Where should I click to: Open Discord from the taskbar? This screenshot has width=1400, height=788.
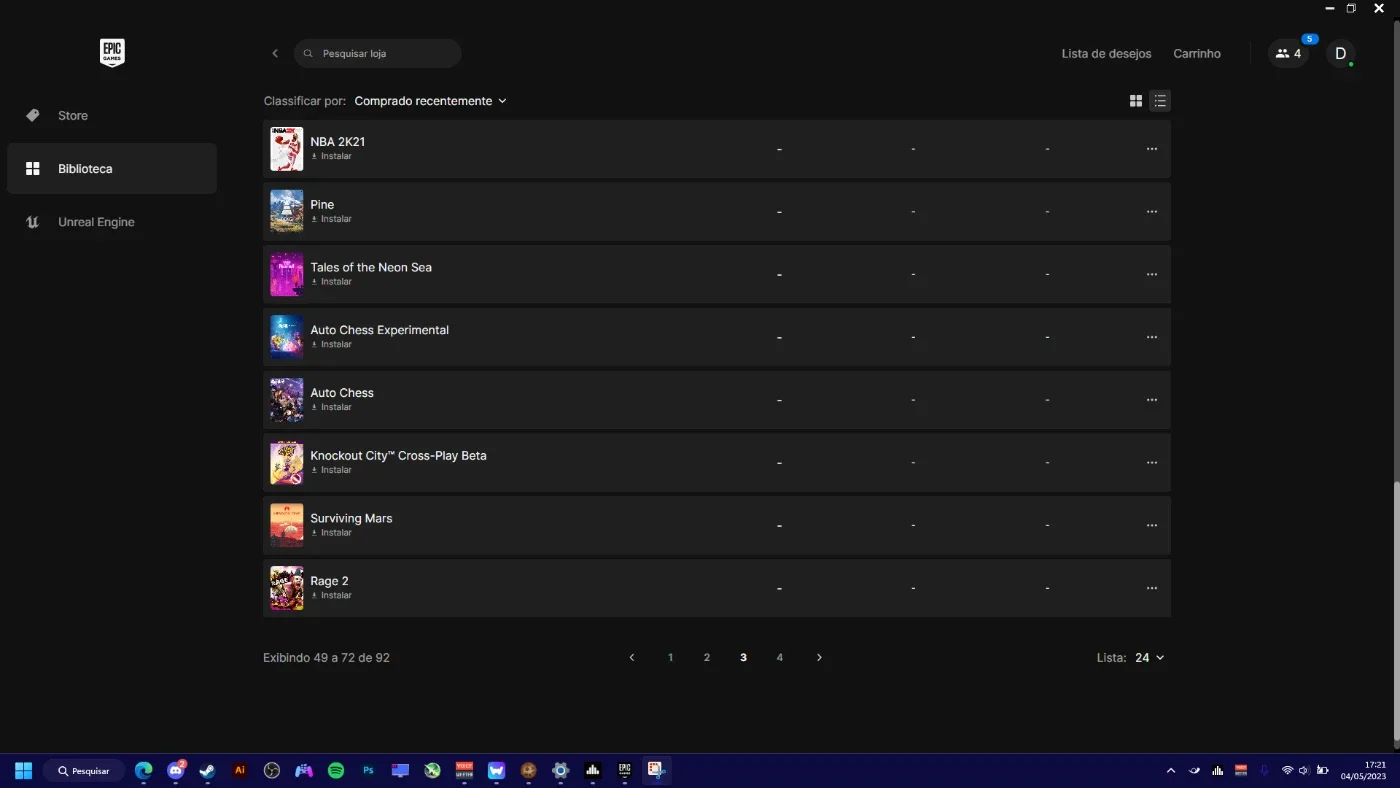tap(176, 771)
